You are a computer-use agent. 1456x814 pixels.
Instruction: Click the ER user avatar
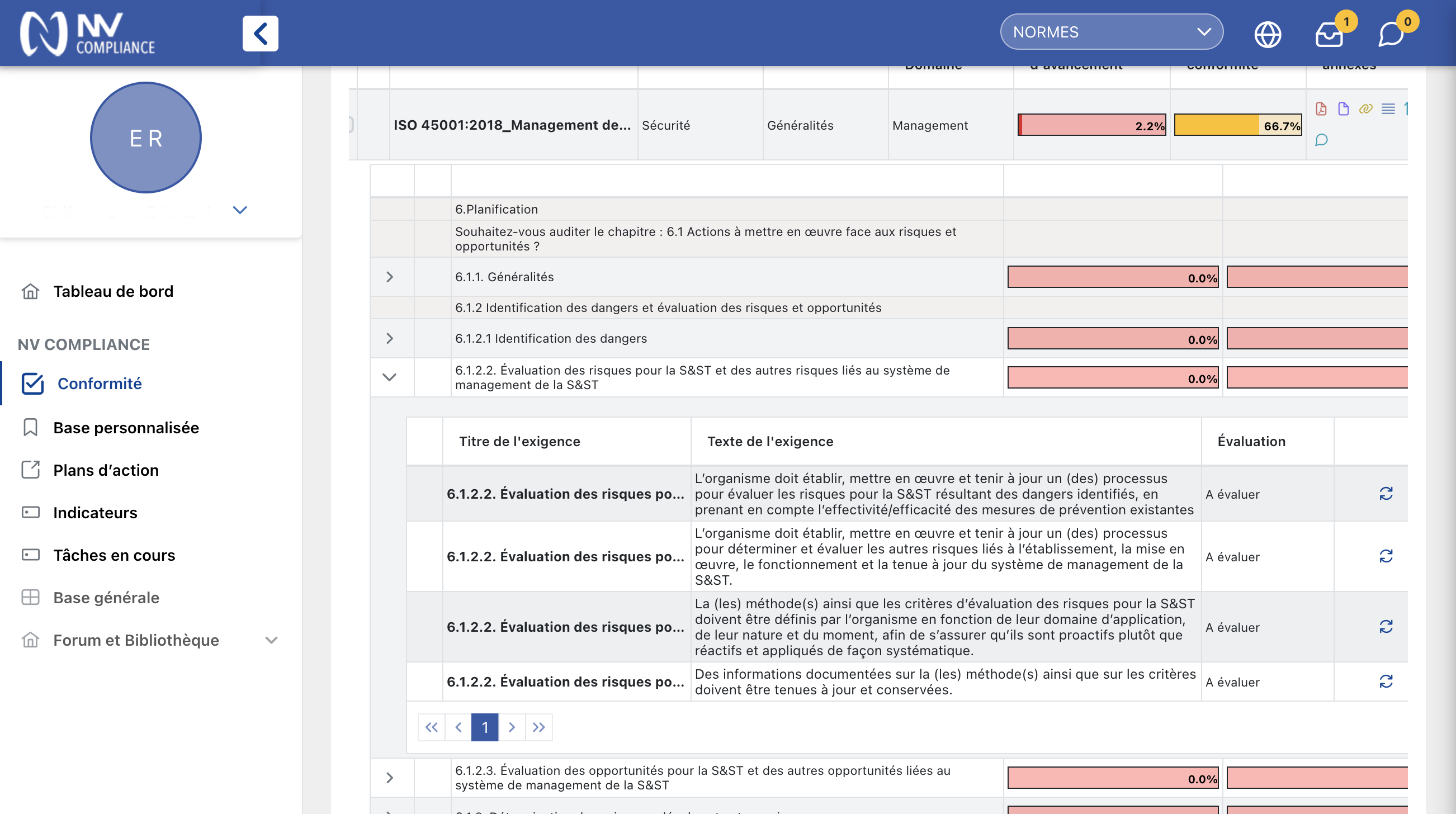[x=146, y=138]
